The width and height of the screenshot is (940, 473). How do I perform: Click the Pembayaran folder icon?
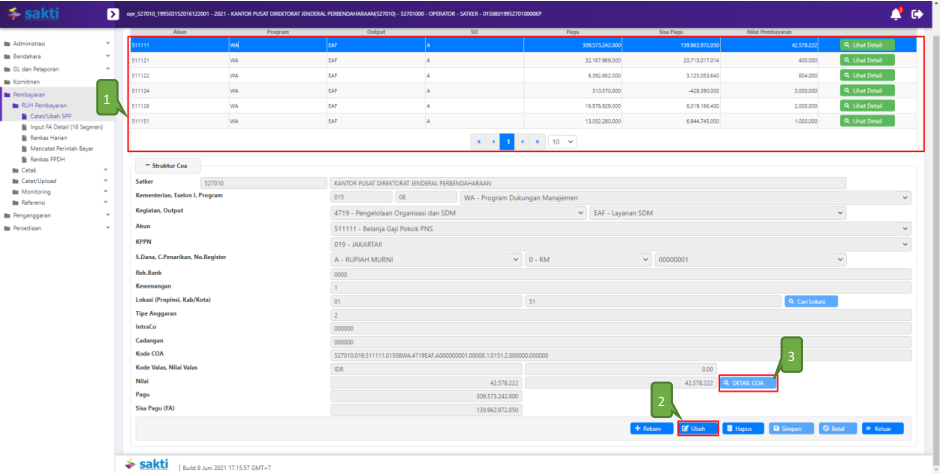tap(7, 94)
